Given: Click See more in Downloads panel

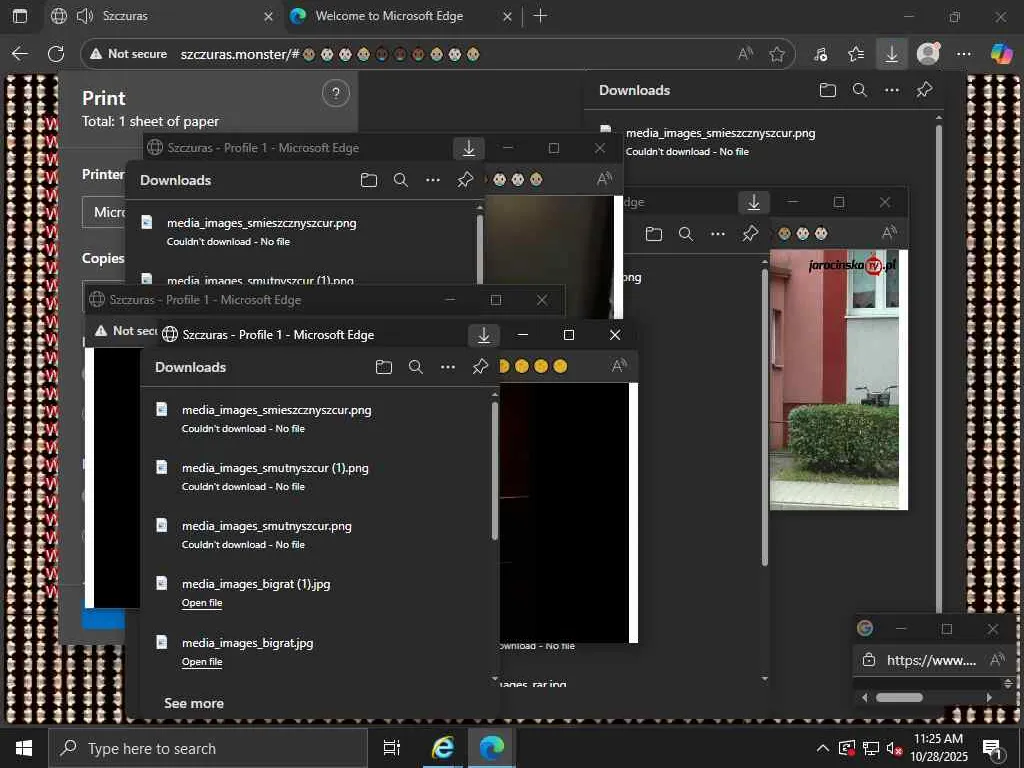Looking at the screenshot, I should pyautogui.click(x=194, y=703).
